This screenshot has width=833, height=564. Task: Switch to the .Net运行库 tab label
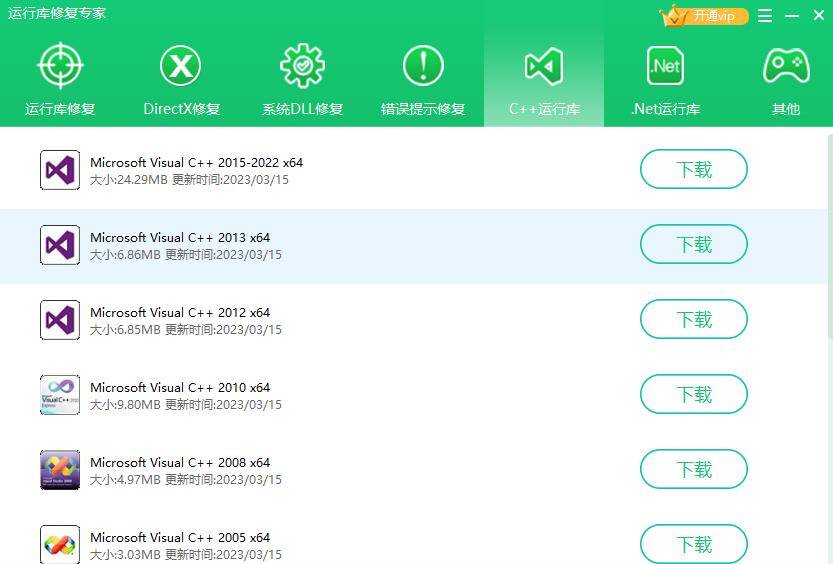click(x=665, y=109)
